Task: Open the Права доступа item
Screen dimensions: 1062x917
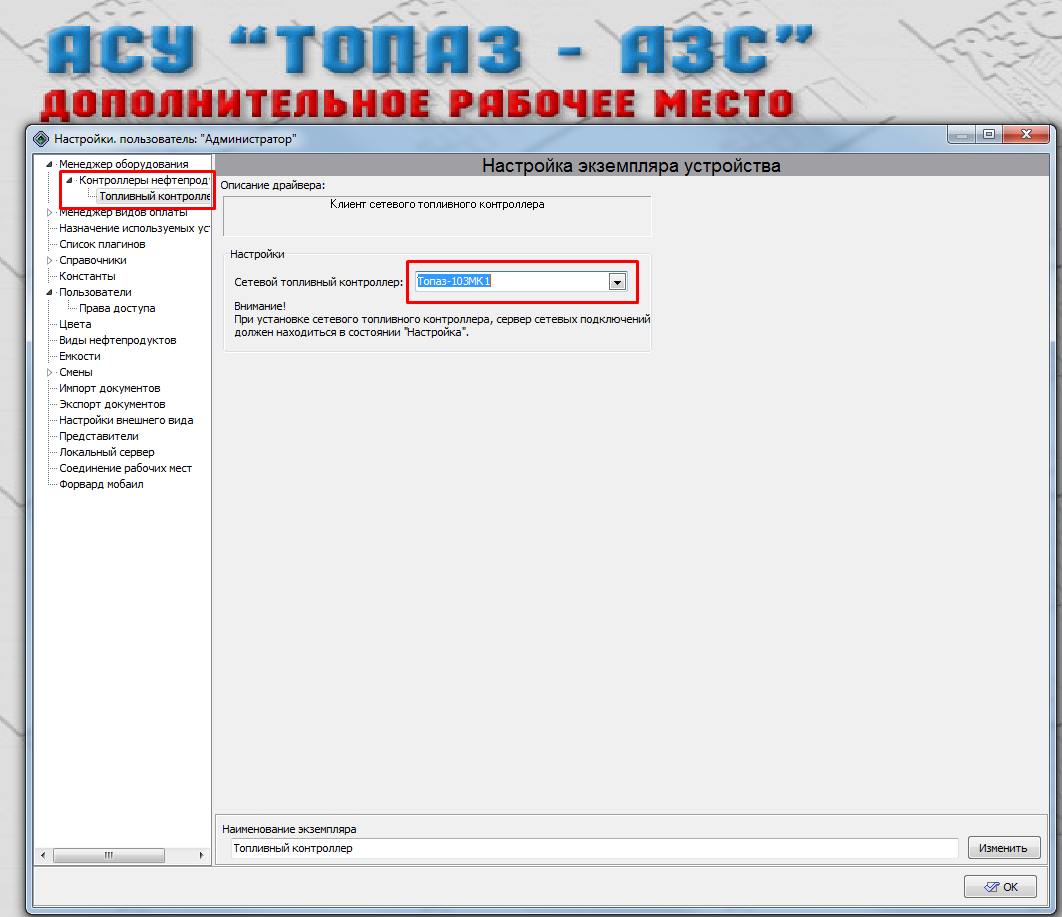Action: point(117,308)
